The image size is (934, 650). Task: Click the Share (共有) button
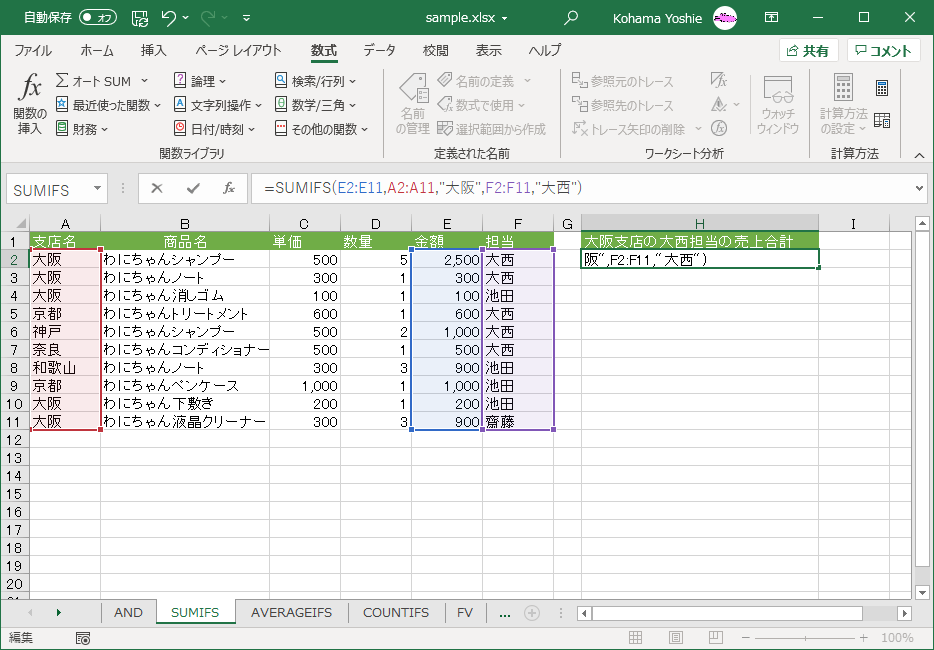pos(808,51)
